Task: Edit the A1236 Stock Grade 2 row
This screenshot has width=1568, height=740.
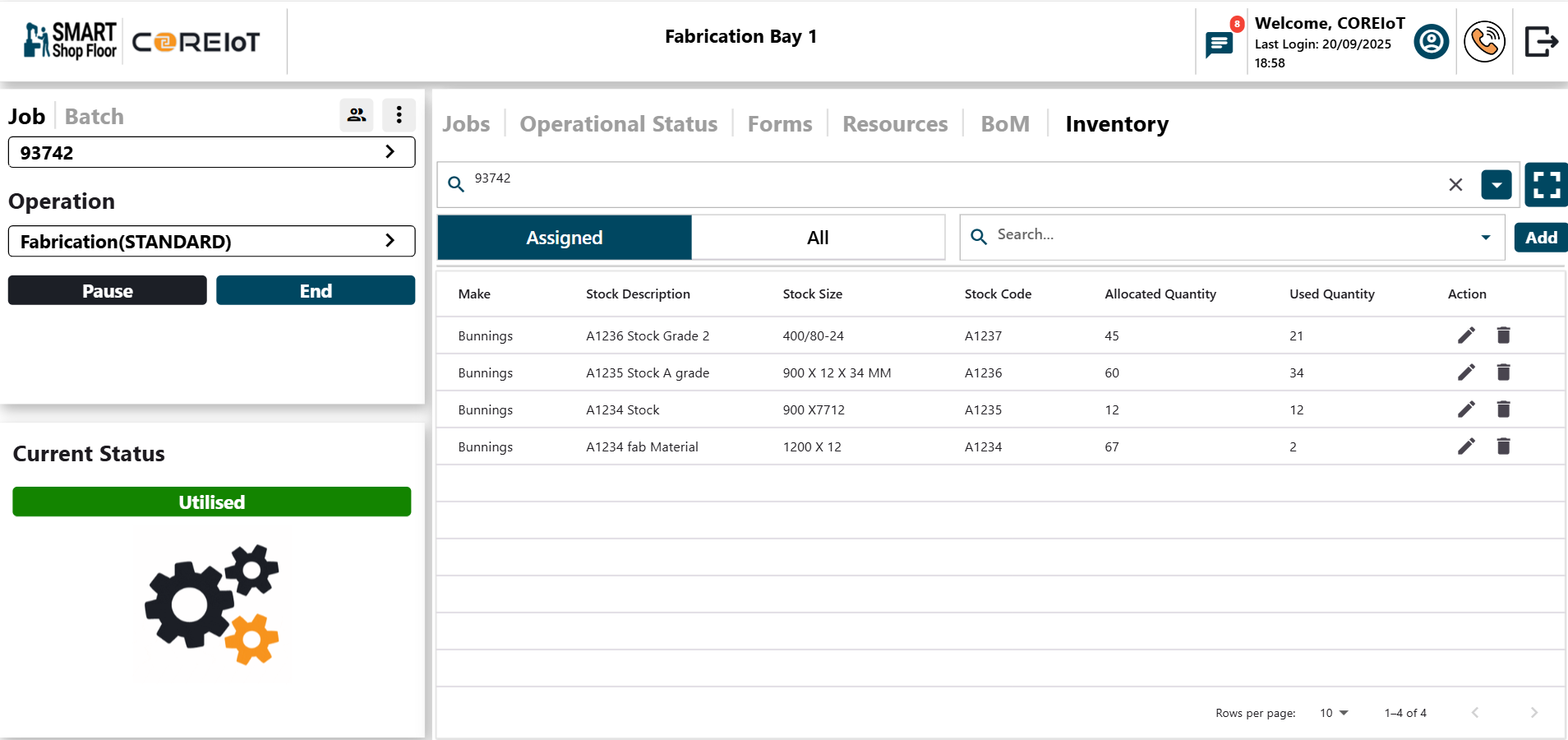Action: [x=1465, y=335]
